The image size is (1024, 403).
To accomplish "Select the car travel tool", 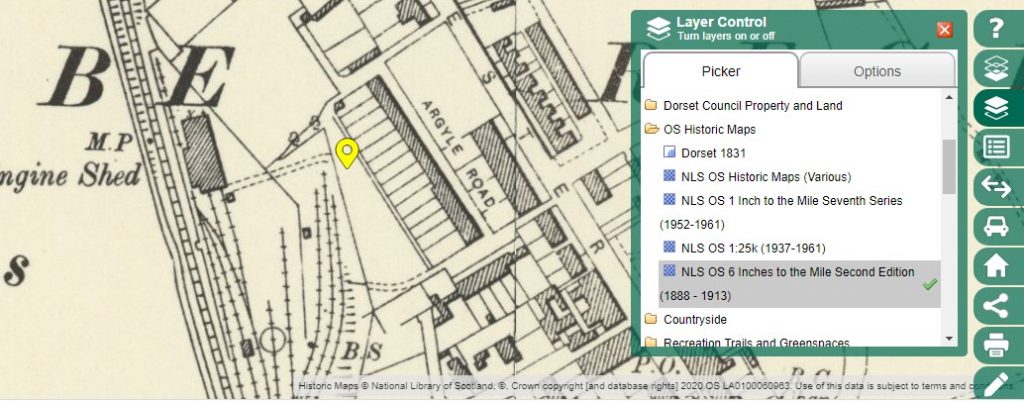I will tap(997, 226).
